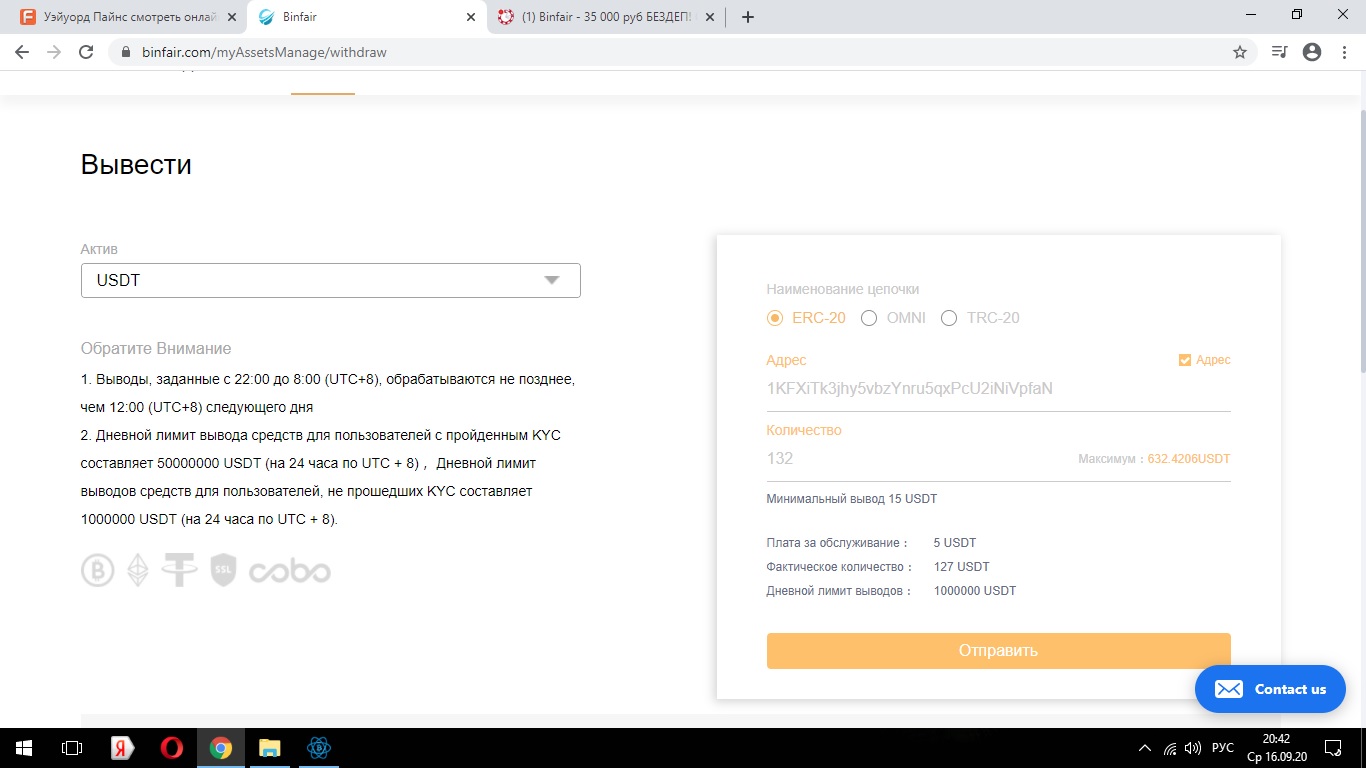1366x768 pixels.
Task: Launch Opera from the taskbar
Action: [172, 748]
